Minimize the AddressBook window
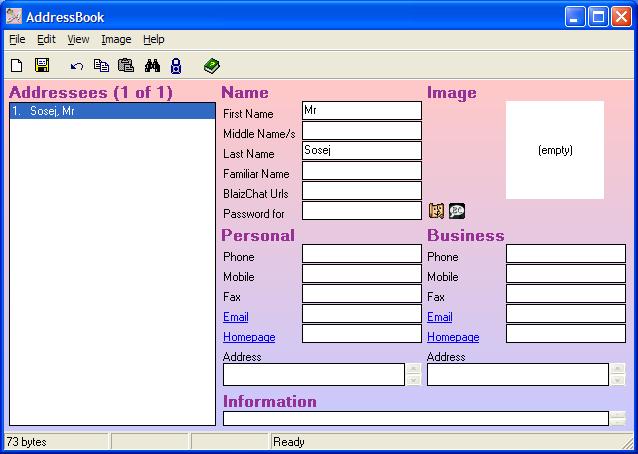Viewport: 638px width, 454px height. [575, 17]
